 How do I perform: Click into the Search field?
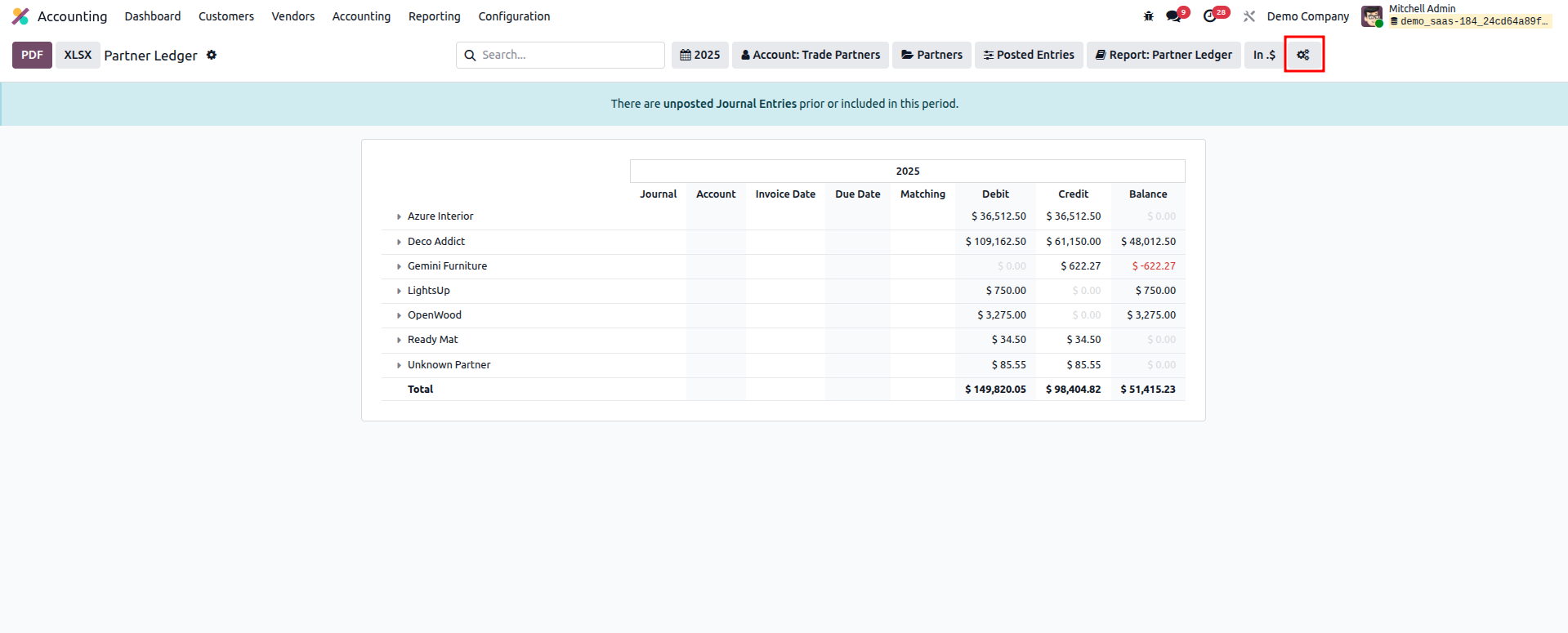(570, 55)
